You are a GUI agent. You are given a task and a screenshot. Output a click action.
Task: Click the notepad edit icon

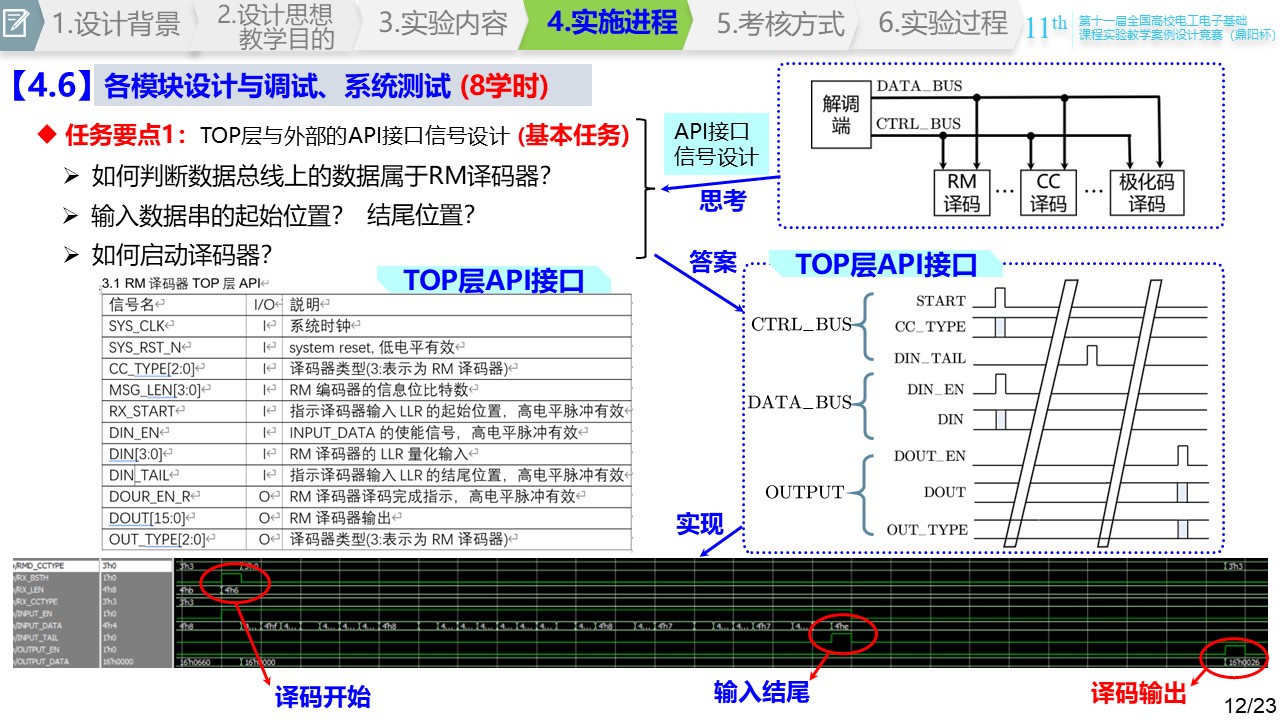coord(16,25)
